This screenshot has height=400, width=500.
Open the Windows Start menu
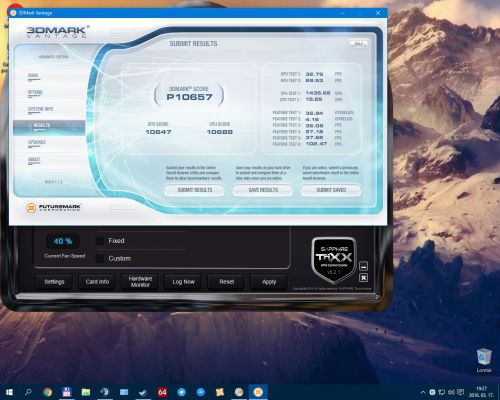click(9, 392)
